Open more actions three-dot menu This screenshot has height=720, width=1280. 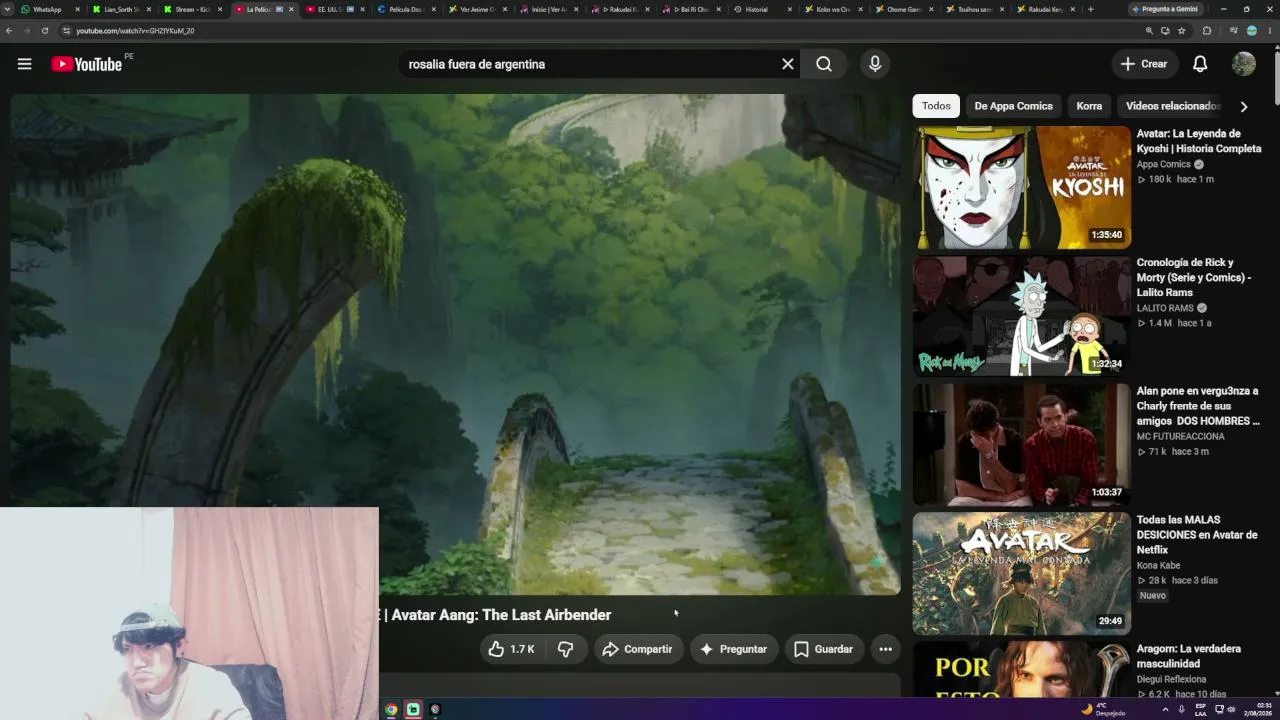click(885, 649)
